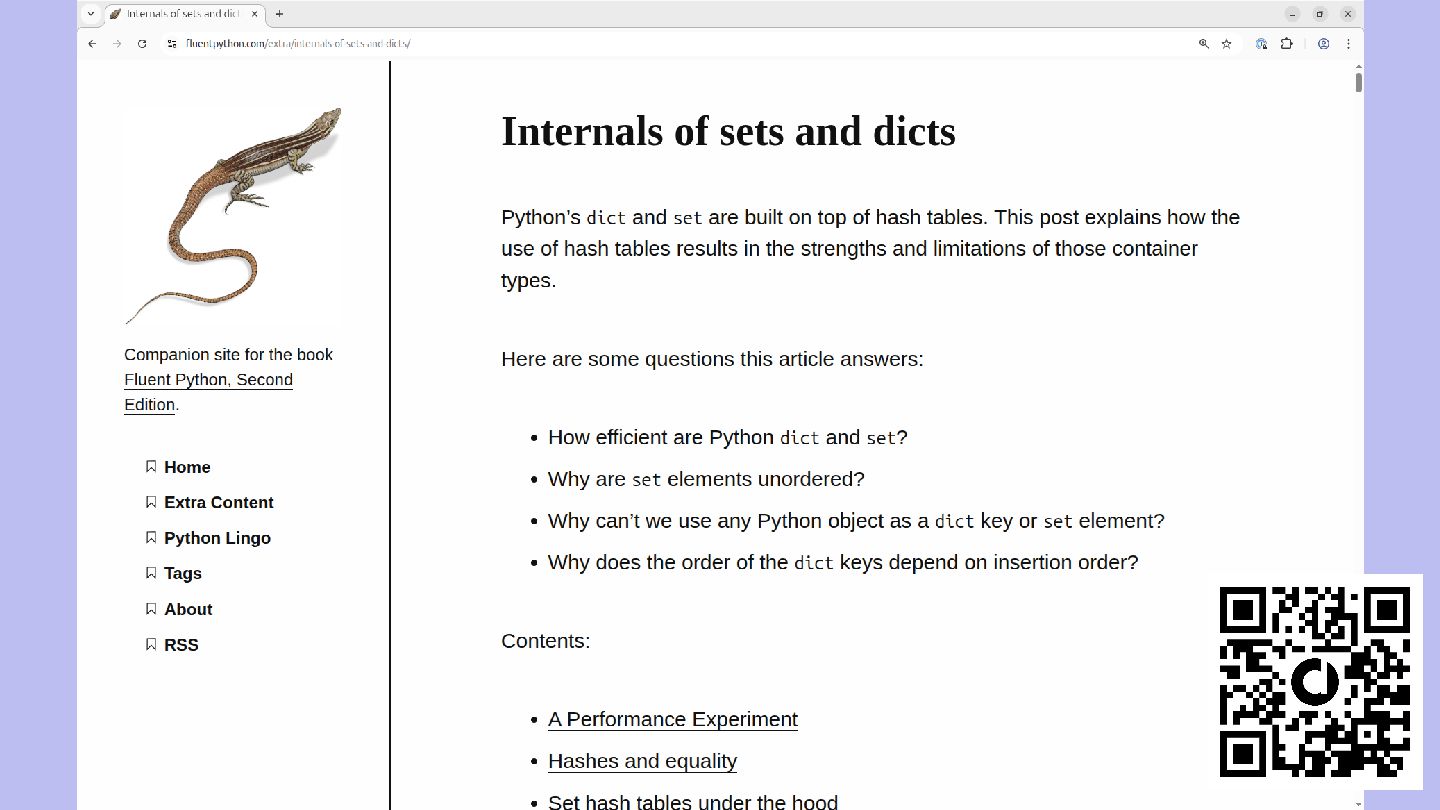Follow the Fluent Python, Second Edition link
Screen dimensions: 1440x810
click(x=208, y=392)
